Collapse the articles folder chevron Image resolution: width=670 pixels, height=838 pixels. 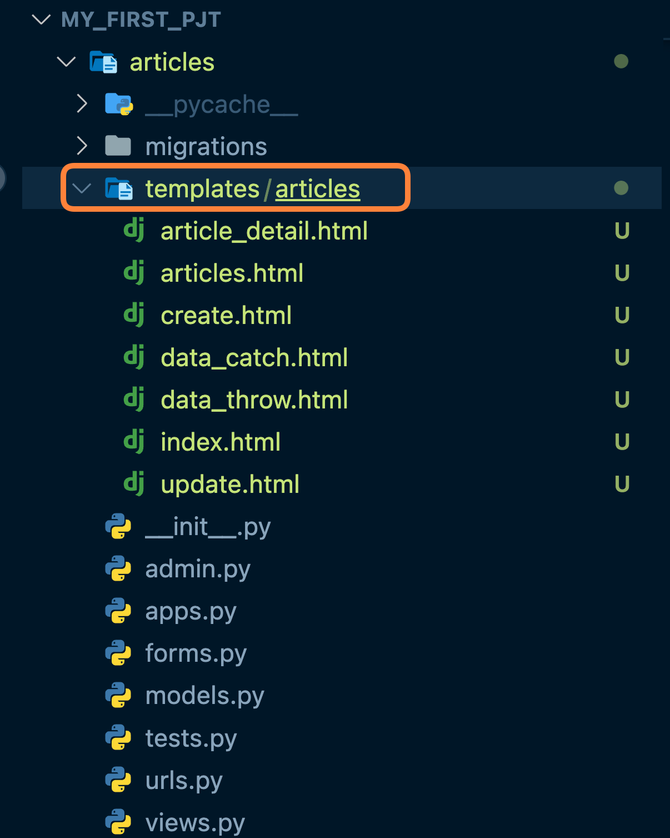(67, 62)
